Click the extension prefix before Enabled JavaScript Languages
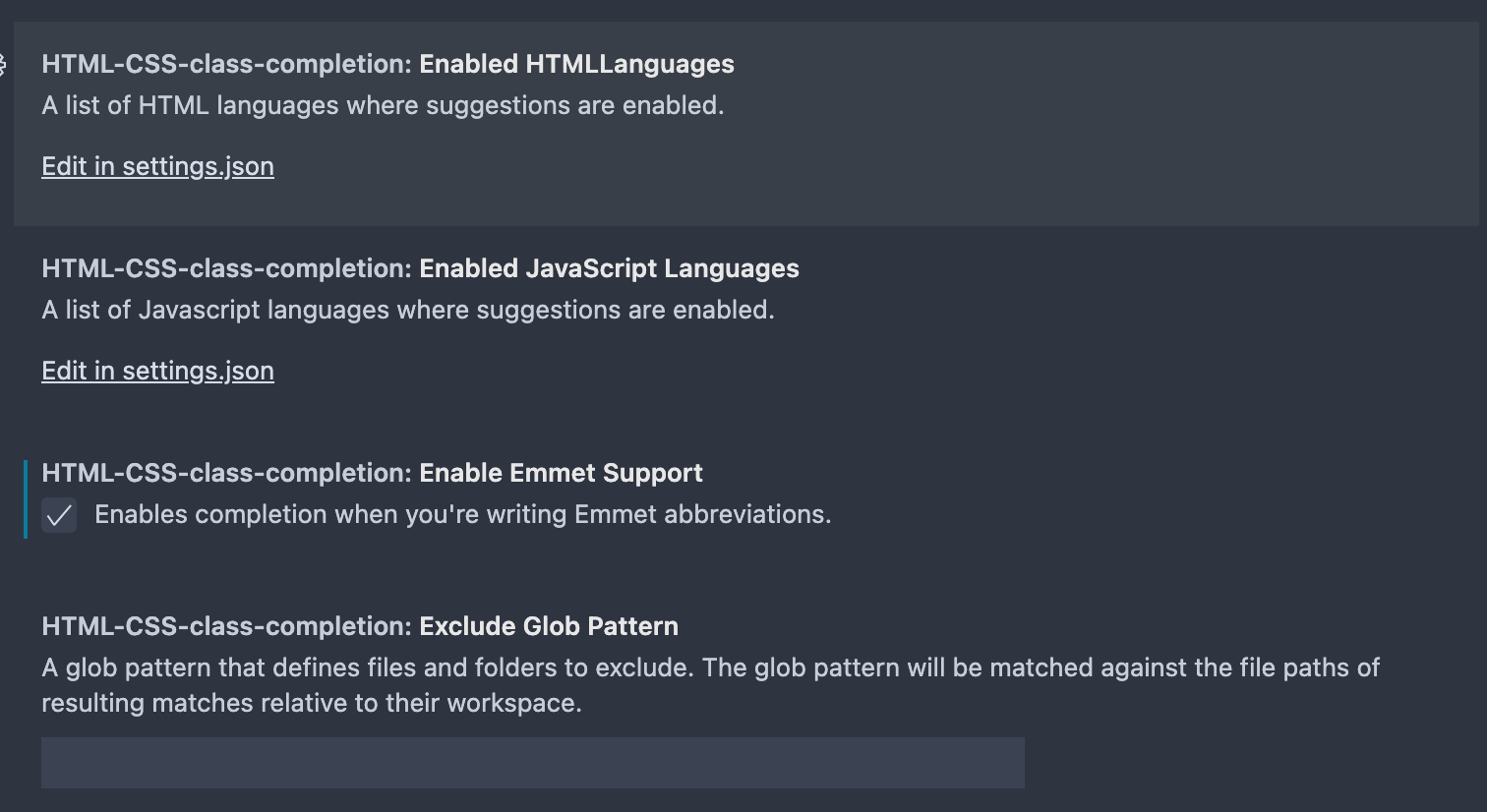The width and height of the screenshot is (1487, 812). pyautogui.click(x=226, y=268)
